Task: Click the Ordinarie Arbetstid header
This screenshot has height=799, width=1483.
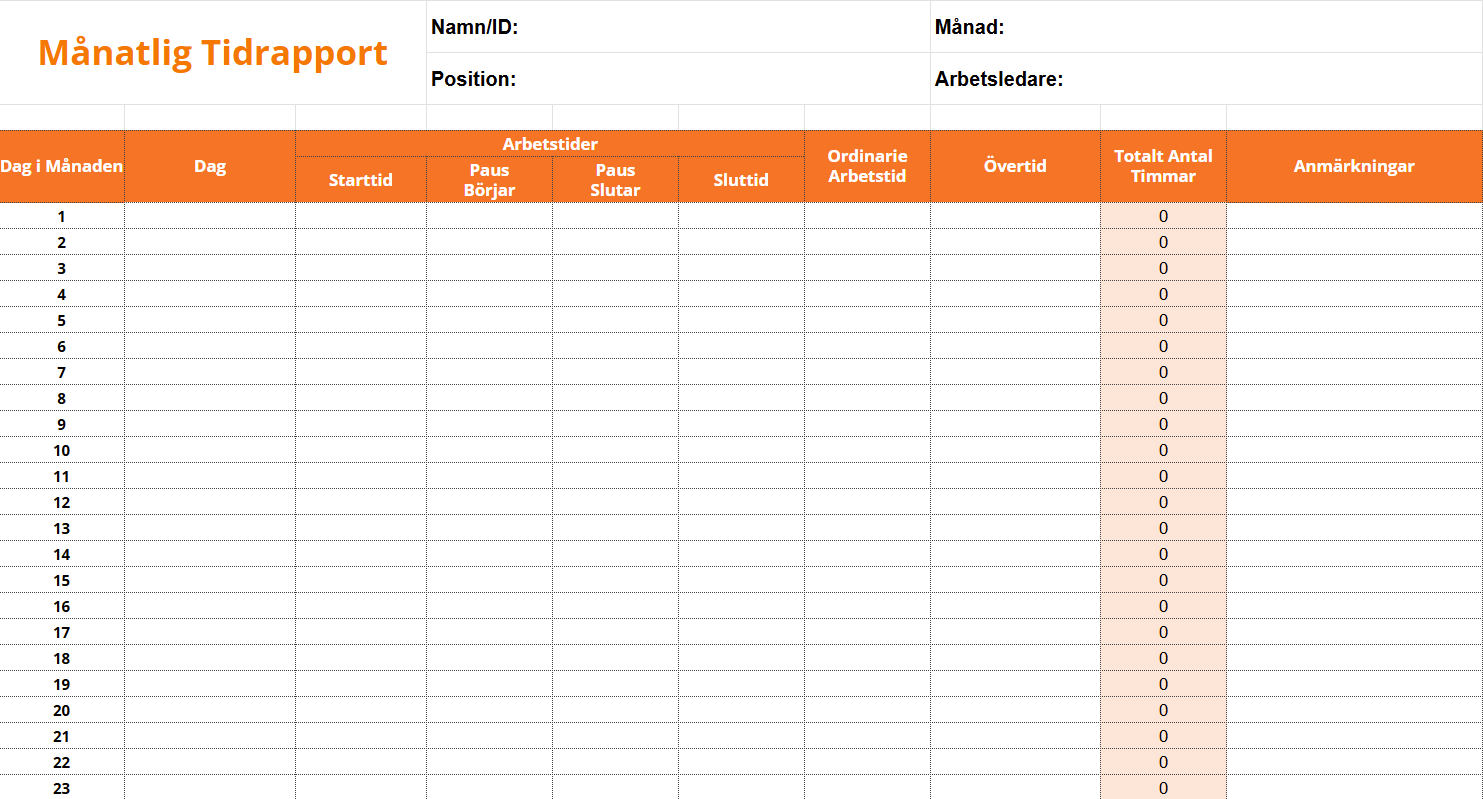Action: (867, 166)
